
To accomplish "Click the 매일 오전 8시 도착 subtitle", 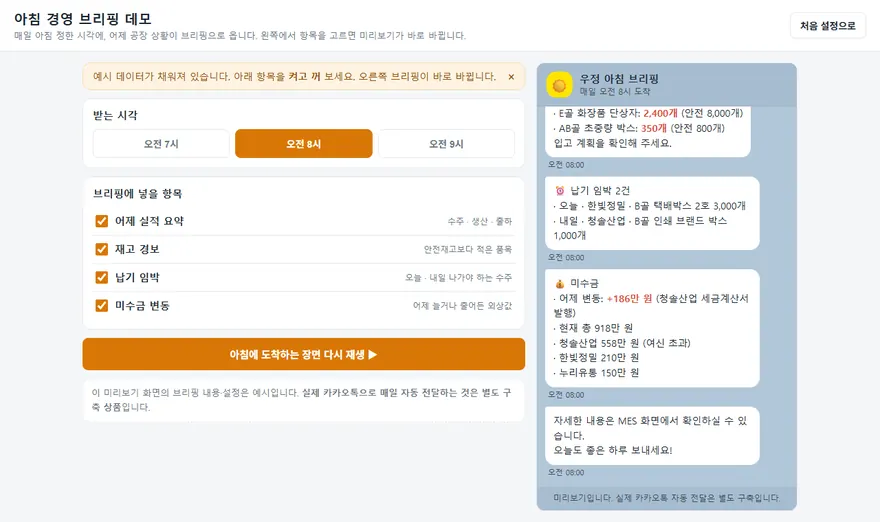I will 615,91.
